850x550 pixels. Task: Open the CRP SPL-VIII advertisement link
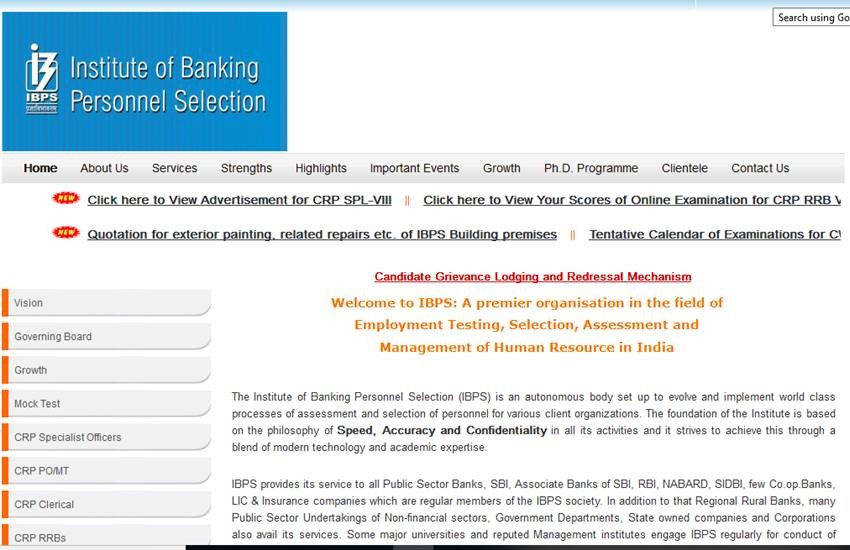(239, 200)
